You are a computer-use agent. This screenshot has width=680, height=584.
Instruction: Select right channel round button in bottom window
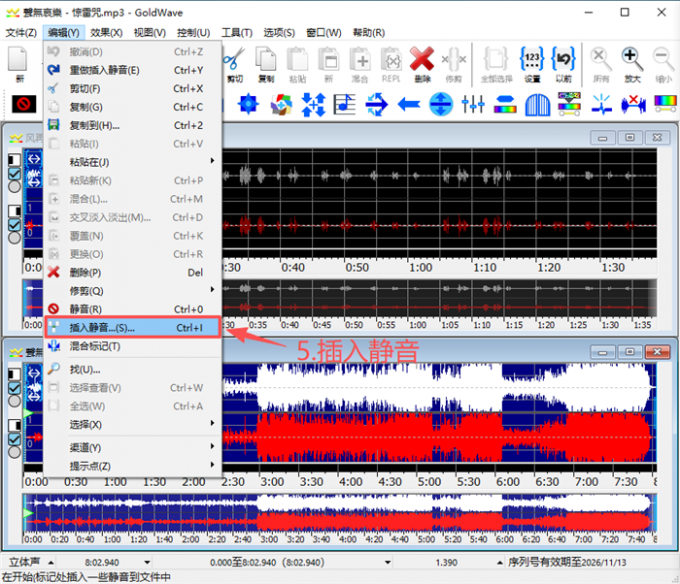[14, 452]
